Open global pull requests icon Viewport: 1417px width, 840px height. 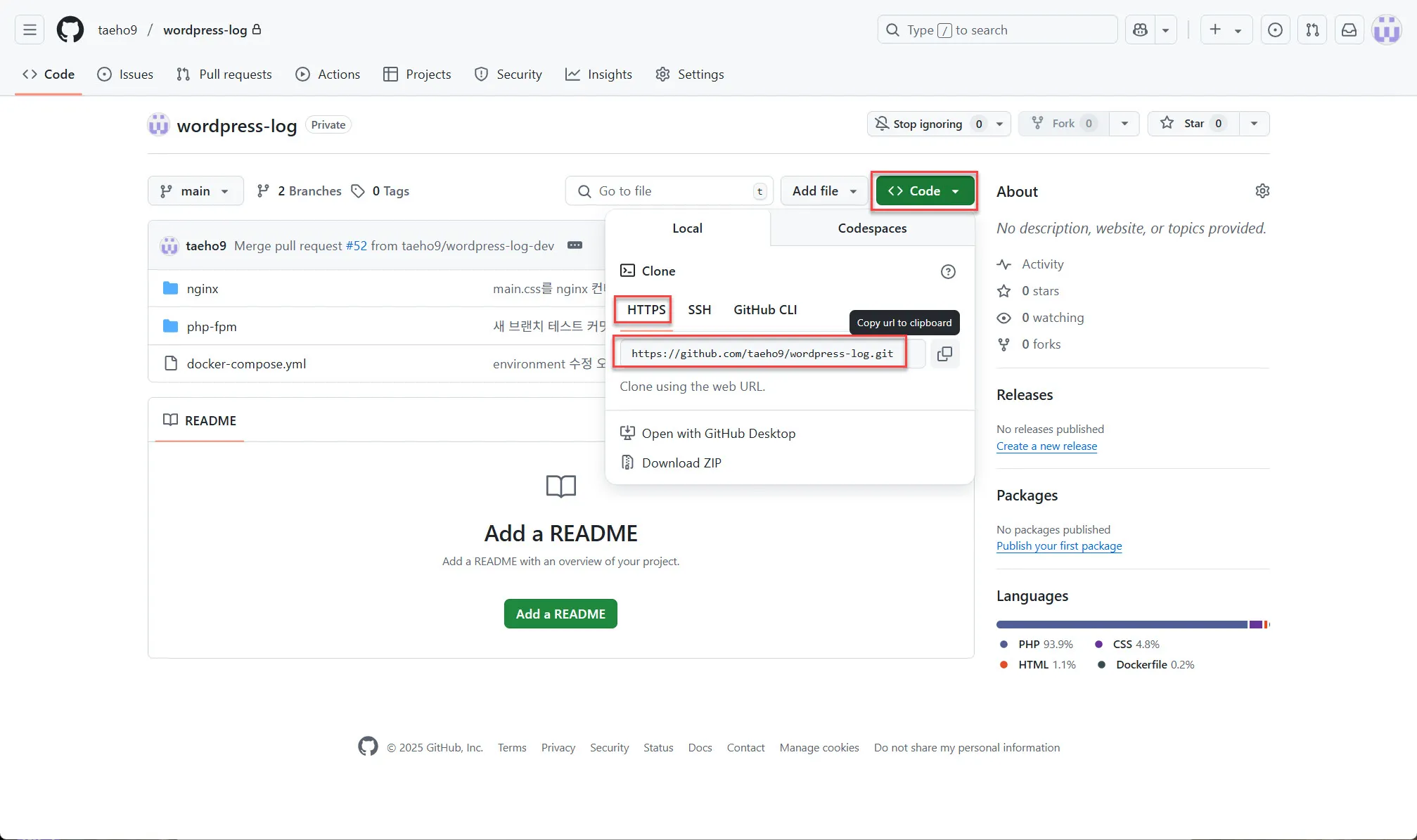click(x=1312, y=30)
